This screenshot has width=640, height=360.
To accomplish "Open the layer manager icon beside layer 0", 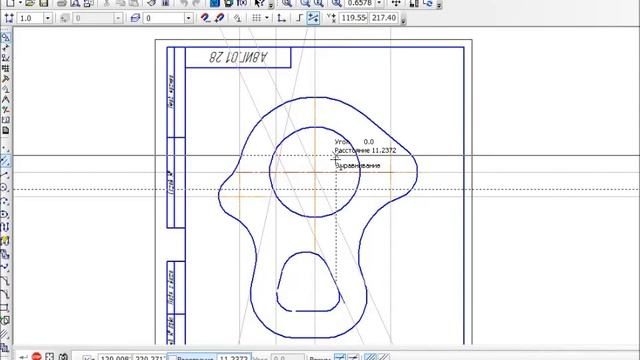I will [135, 18].
